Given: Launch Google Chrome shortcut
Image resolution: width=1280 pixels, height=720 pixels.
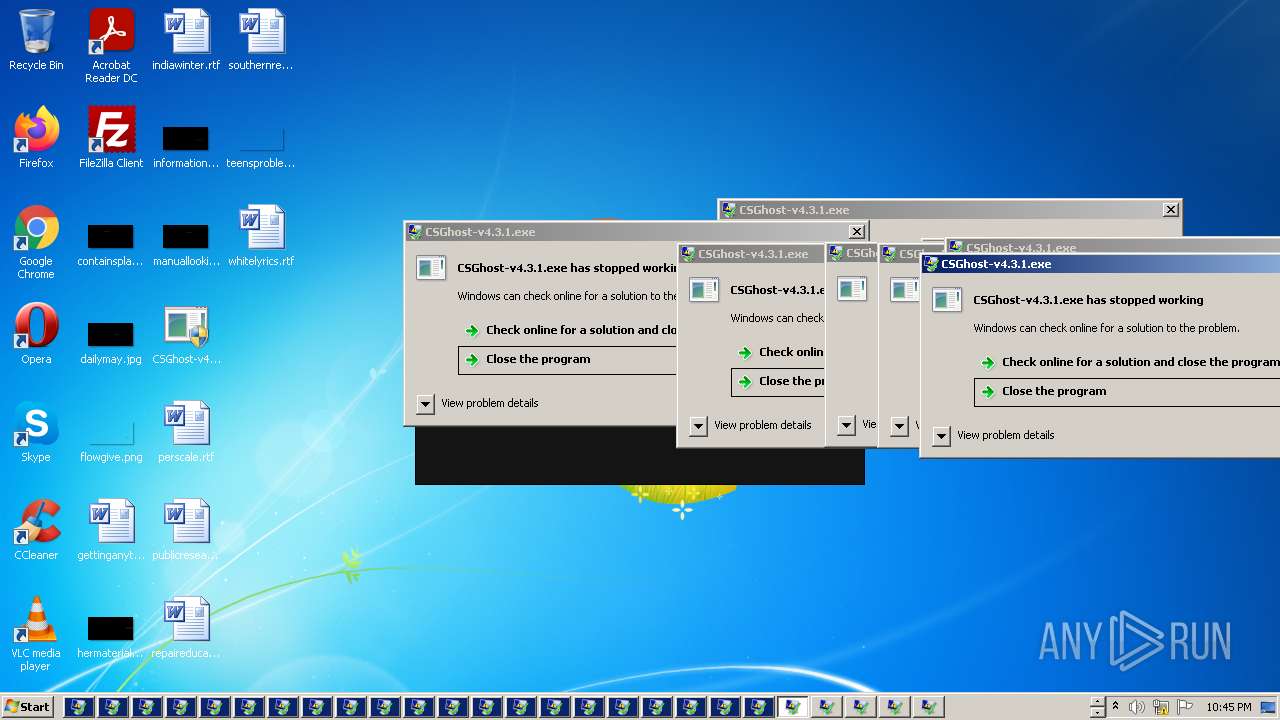Looking at the screenshot, I should [x=36, y=242].
